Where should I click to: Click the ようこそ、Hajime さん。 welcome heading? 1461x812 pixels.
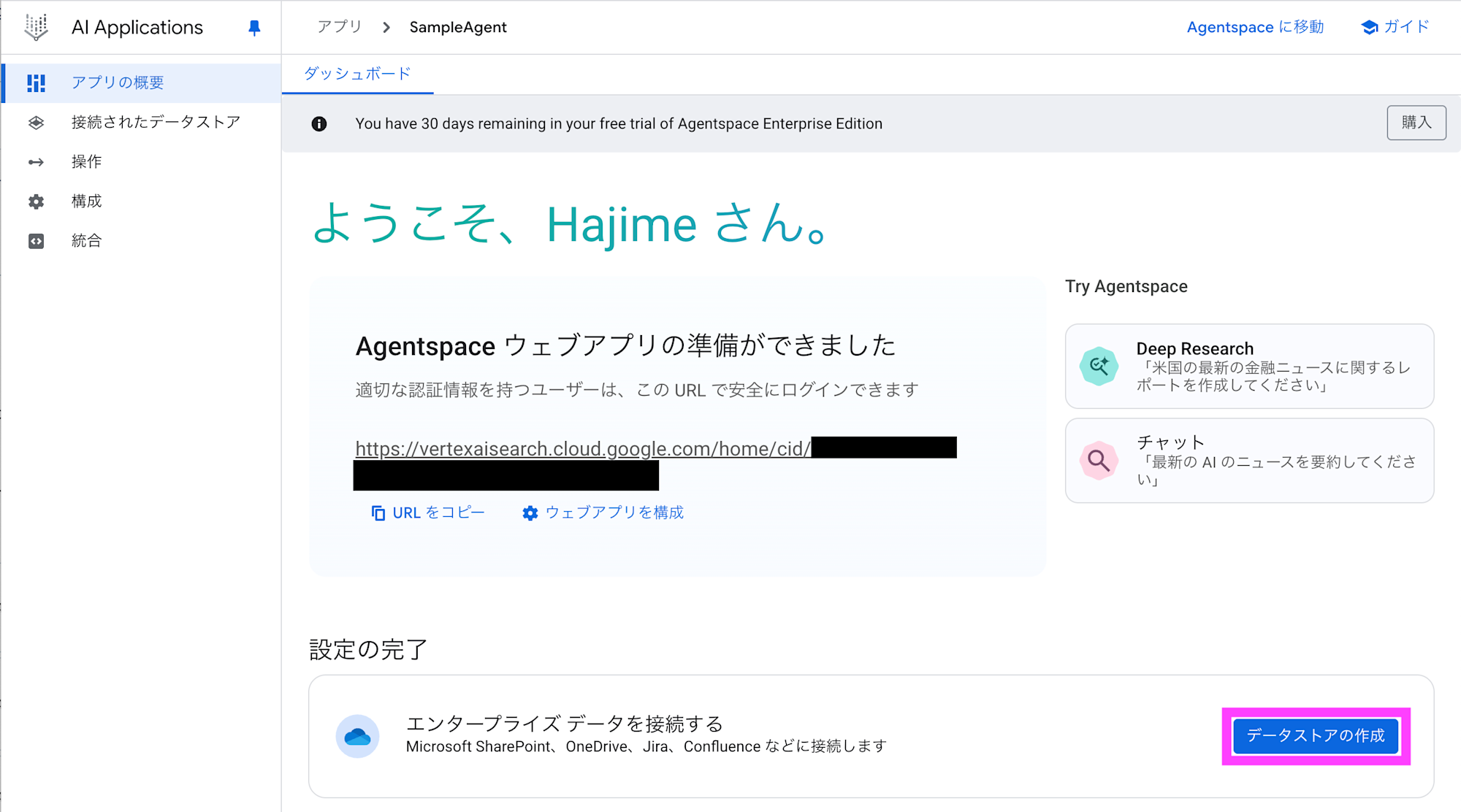point(571,223)
